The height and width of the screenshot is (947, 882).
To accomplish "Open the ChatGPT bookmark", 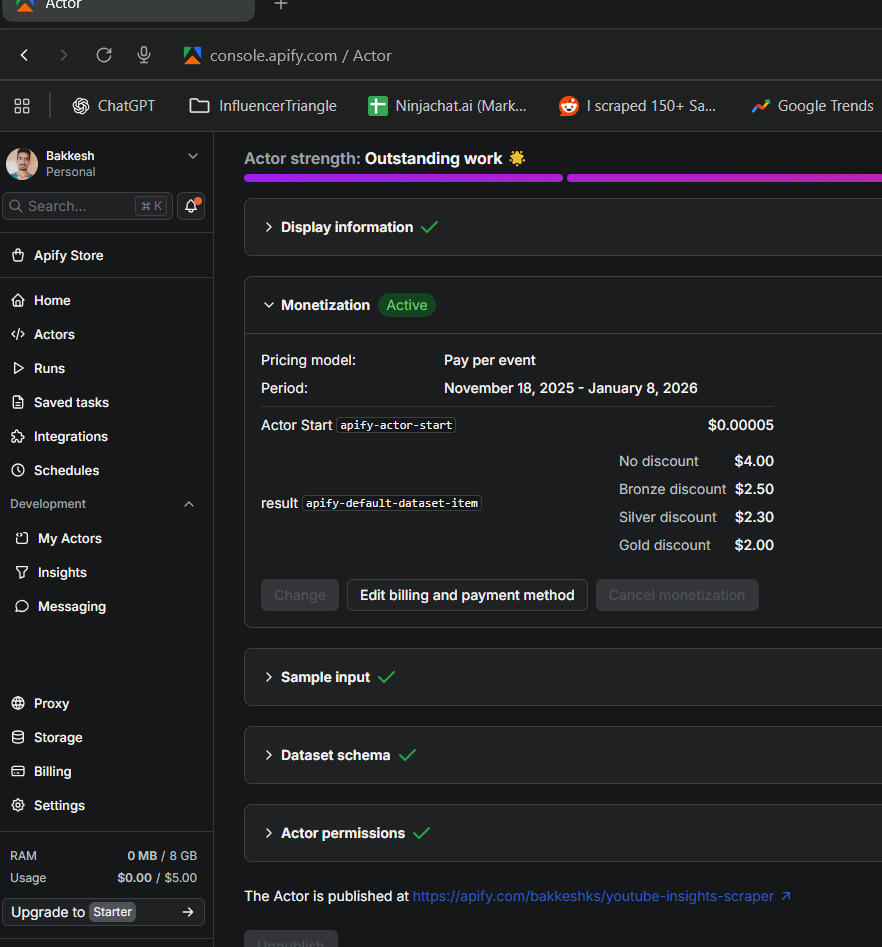I will (114, 106).
